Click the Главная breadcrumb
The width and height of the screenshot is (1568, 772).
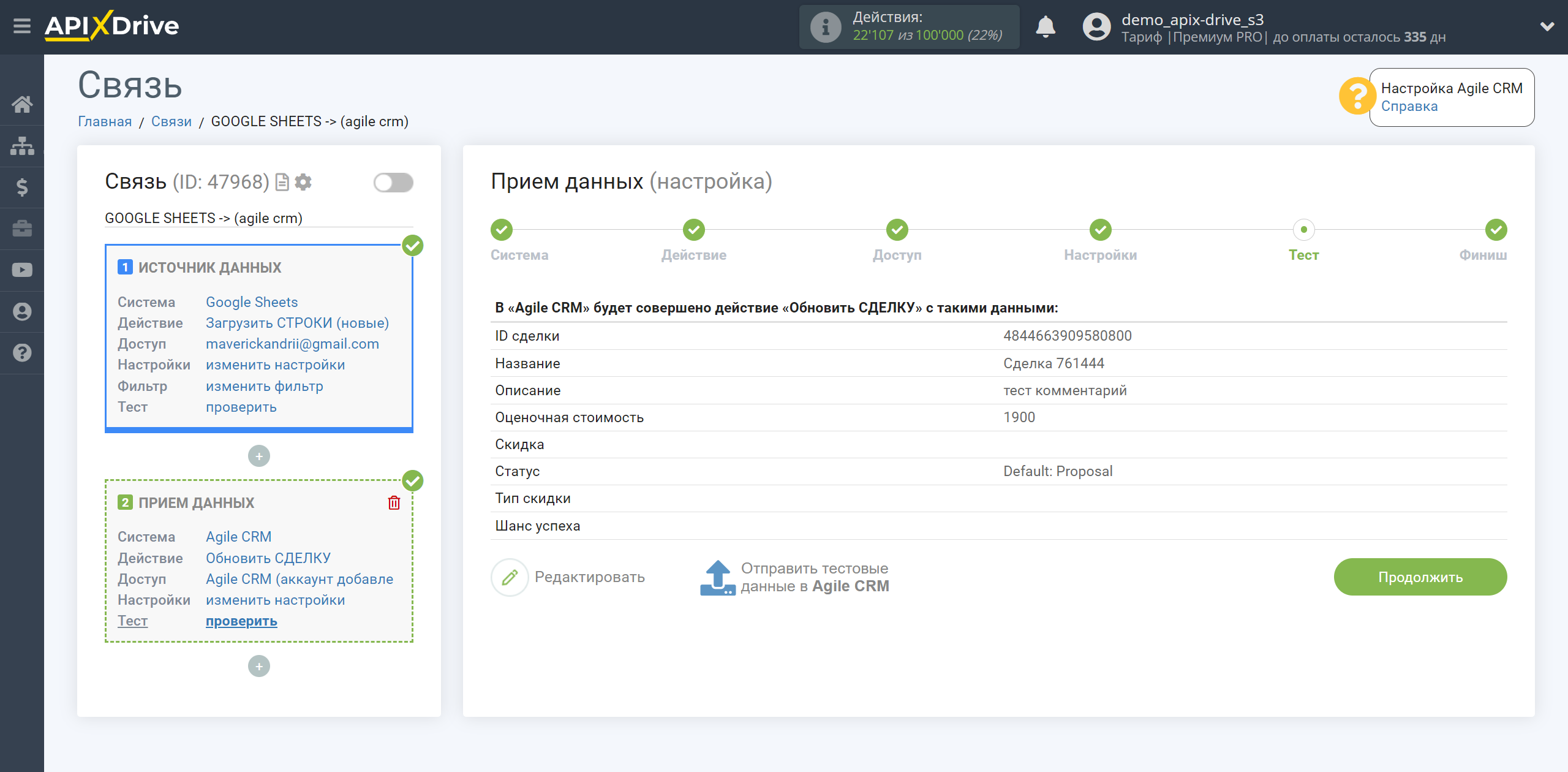(x=105, y=121)
